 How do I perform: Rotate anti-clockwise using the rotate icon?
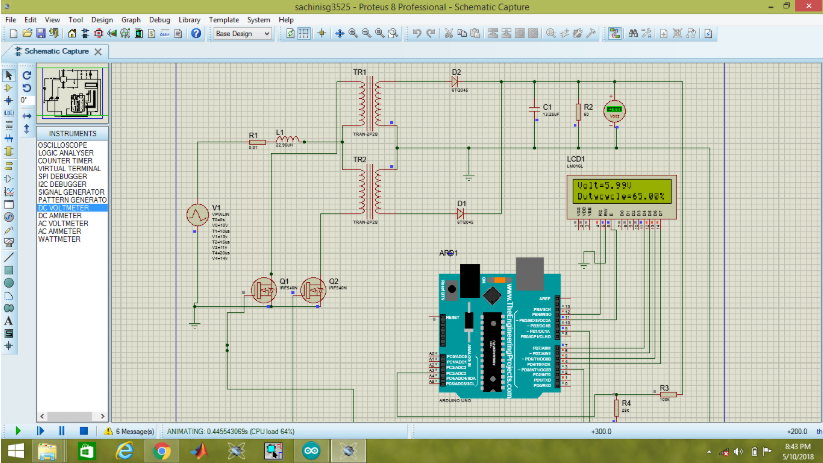coord(27,88)
